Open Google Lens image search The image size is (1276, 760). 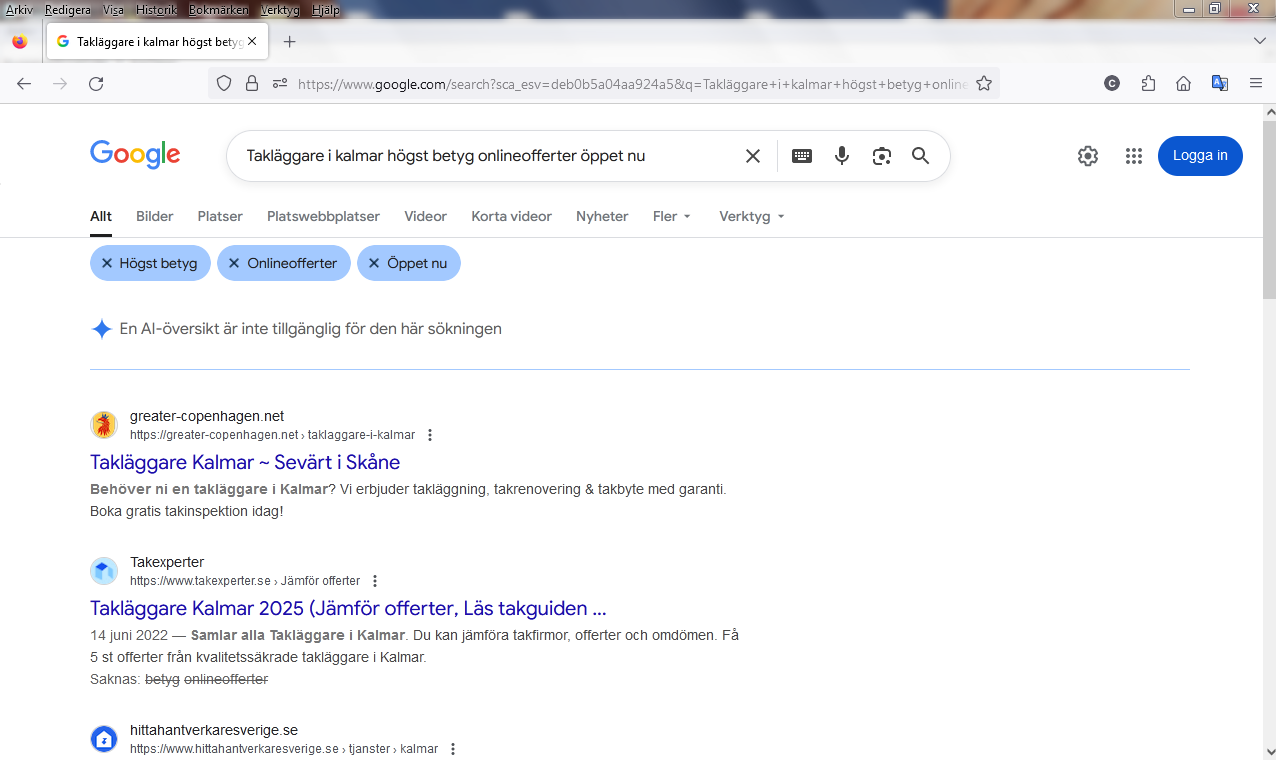881,156
